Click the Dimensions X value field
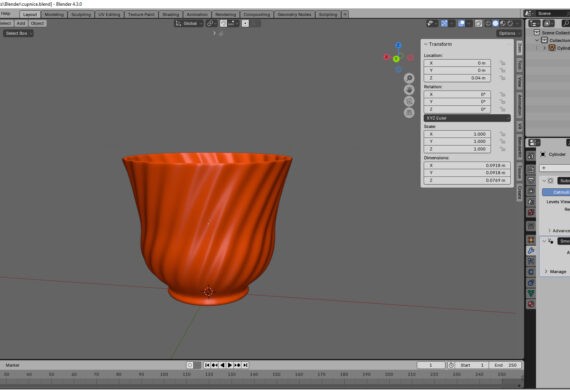 467,165
